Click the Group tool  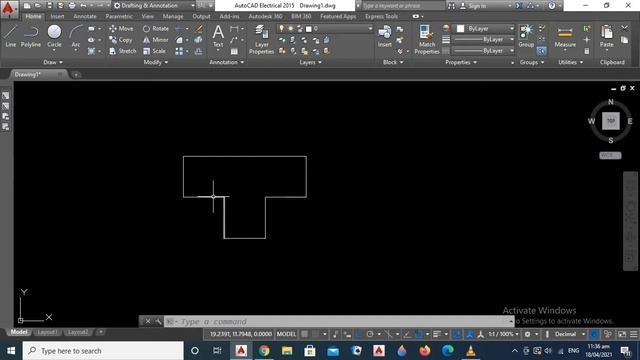pos(526,36)
